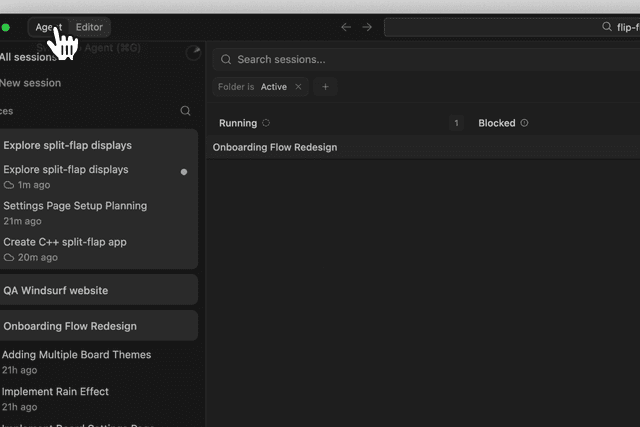Image resolution: width=640 pixels, height=427 pixels.
Task: Expand the QA Windsurf website group
Action: pyautogui.click(x=55, y=290)
